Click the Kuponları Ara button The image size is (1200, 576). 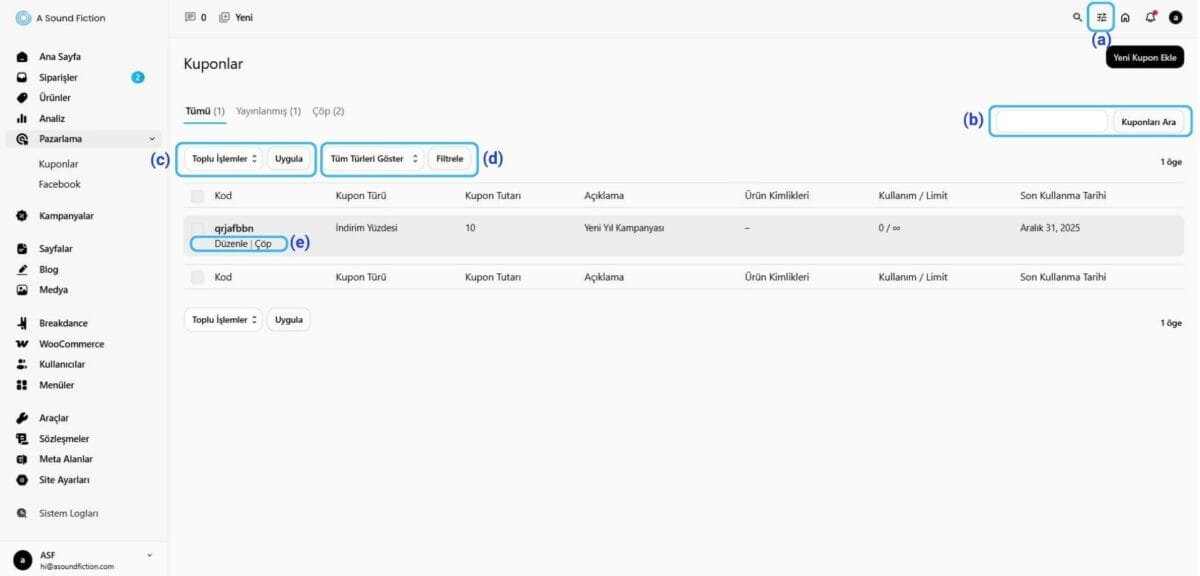(1148, 121)
